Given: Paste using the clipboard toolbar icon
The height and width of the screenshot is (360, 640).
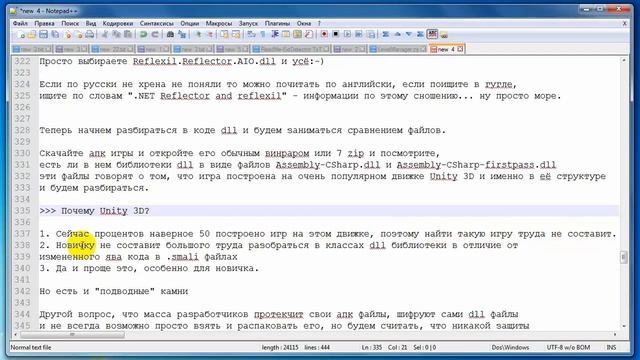Looking at the screenshot, I should click(128, 35).
